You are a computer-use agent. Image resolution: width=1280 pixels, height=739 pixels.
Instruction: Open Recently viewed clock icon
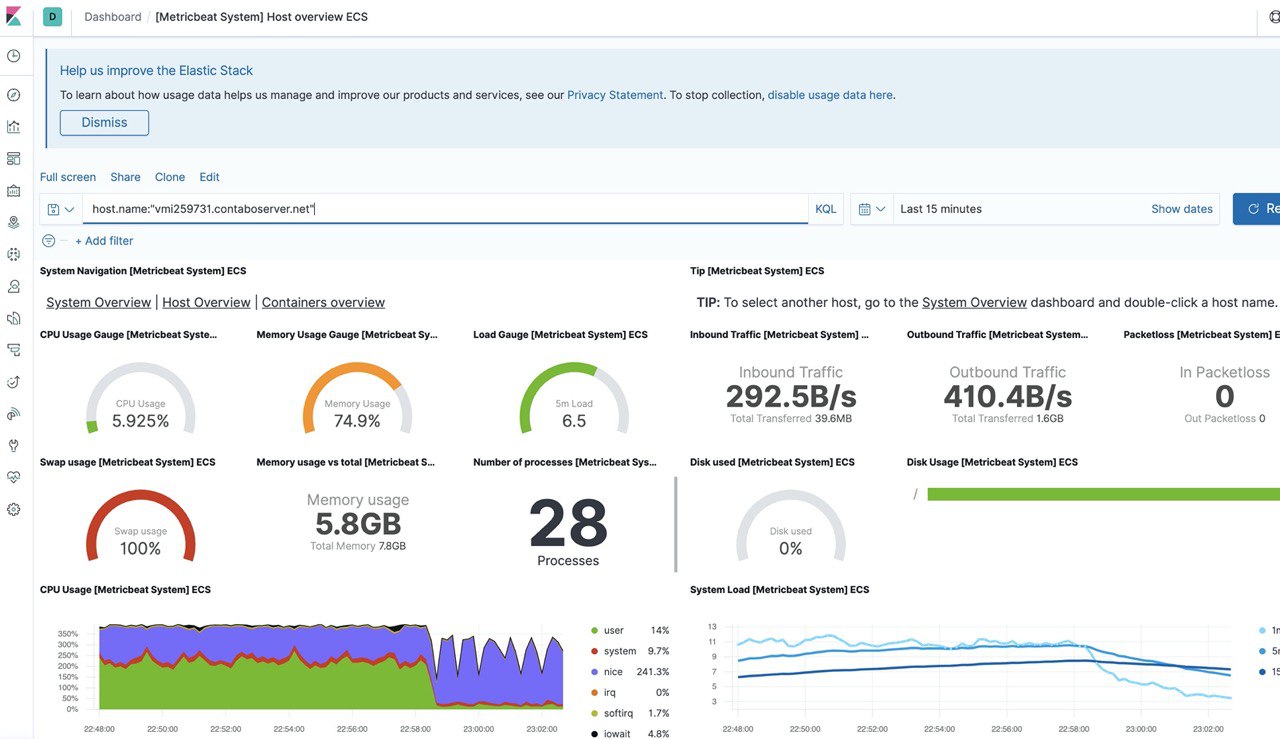click(x=13, y=57)
